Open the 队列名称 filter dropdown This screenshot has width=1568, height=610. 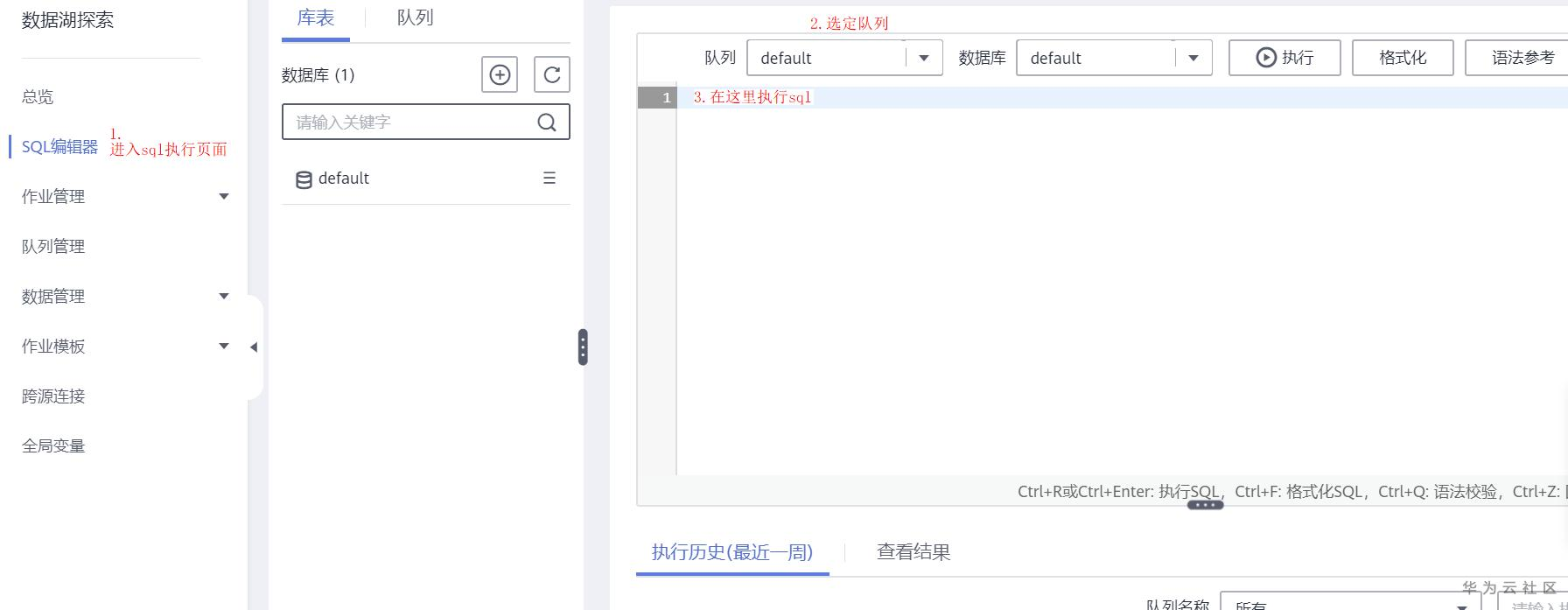[1350, 601]
